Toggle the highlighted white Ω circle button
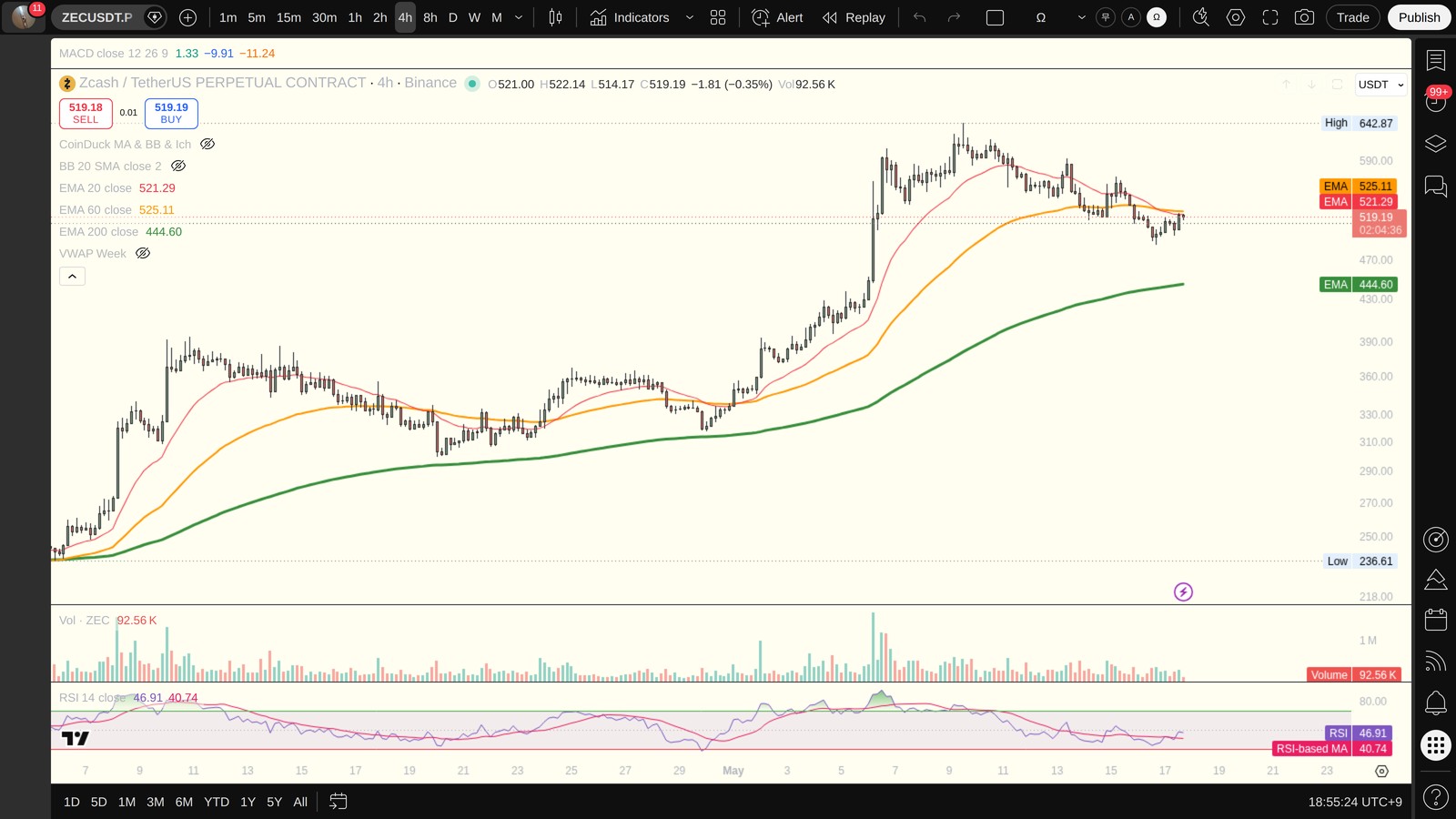This screenshot has width=1456, height=819. point(1156,17)
